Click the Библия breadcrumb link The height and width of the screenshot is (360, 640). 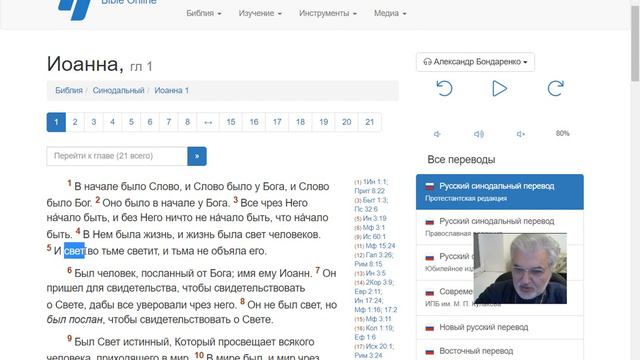[x=69, y=90]
